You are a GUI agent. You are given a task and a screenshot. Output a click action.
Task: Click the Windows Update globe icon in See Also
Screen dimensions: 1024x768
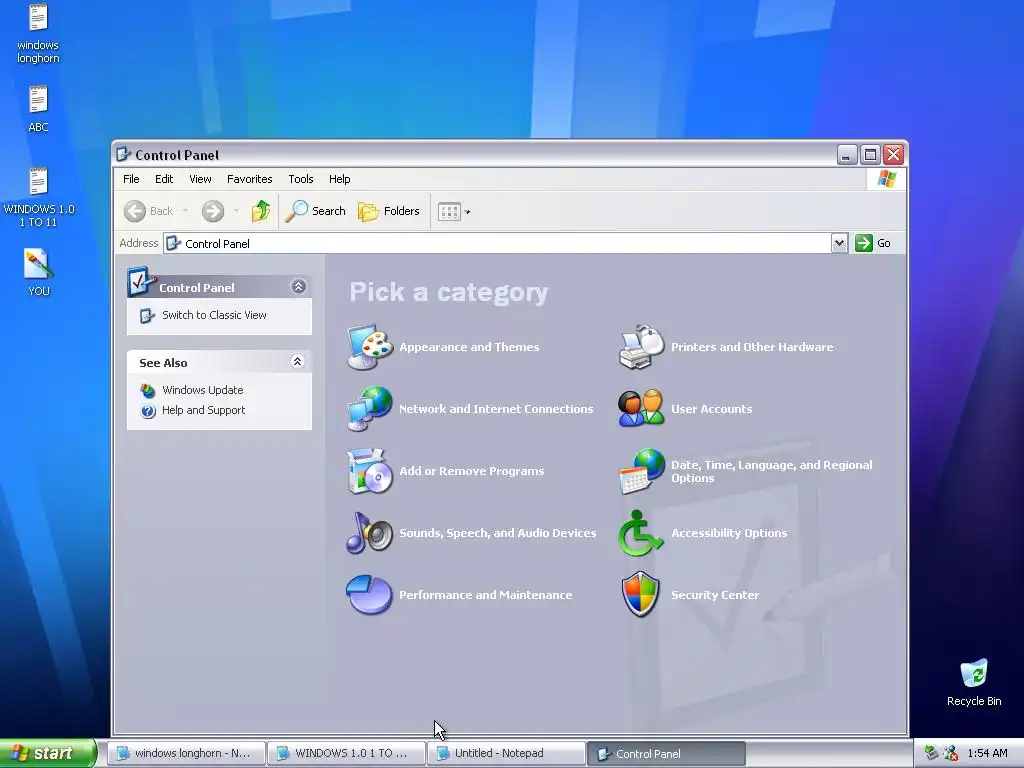(x=148, y=391)
